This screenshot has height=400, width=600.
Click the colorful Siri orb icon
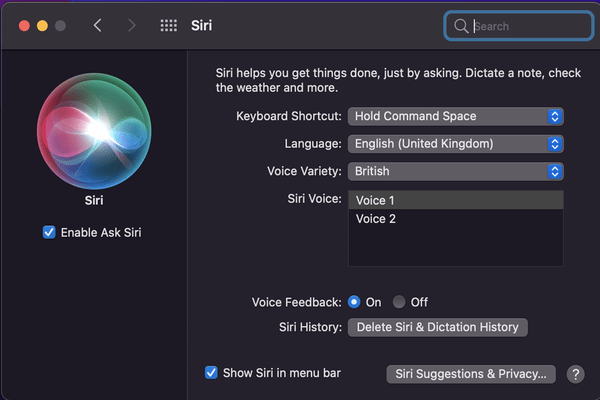tap(94, 131)
